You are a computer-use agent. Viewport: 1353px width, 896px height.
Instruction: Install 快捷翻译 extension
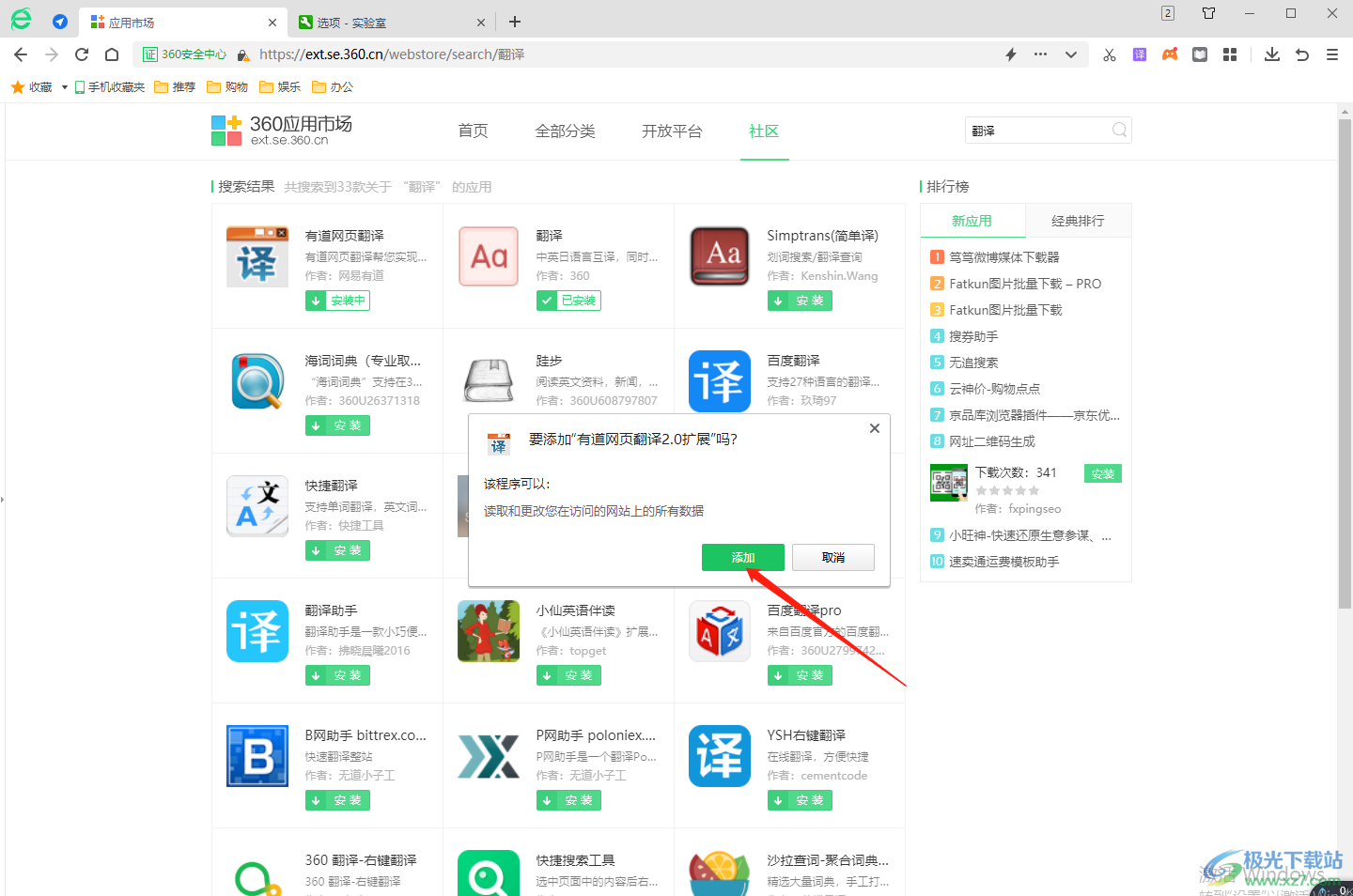337,550
